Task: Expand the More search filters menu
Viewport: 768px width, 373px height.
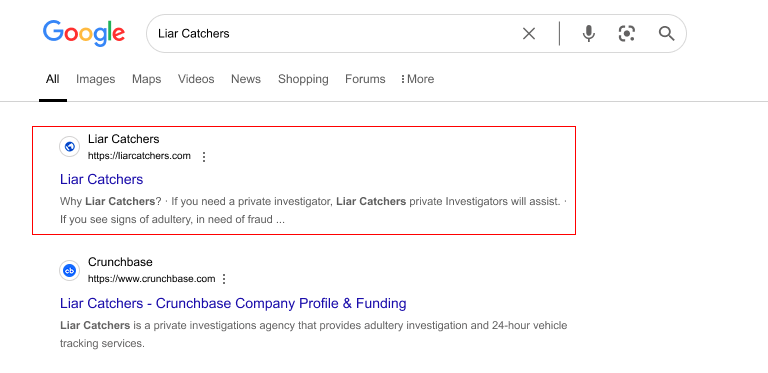Action: pos(417,79)
